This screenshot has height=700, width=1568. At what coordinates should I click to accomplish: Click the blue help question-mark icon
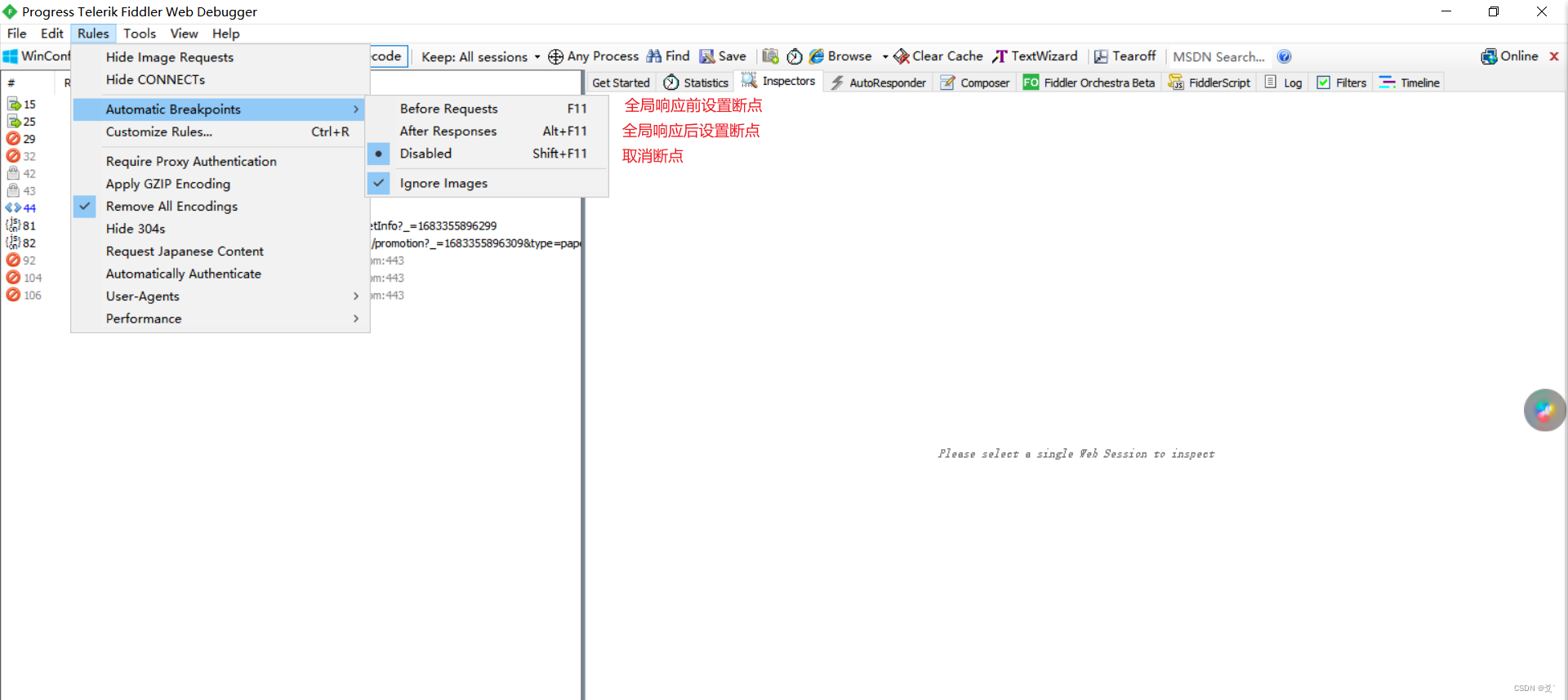[x=1284, y=56]
